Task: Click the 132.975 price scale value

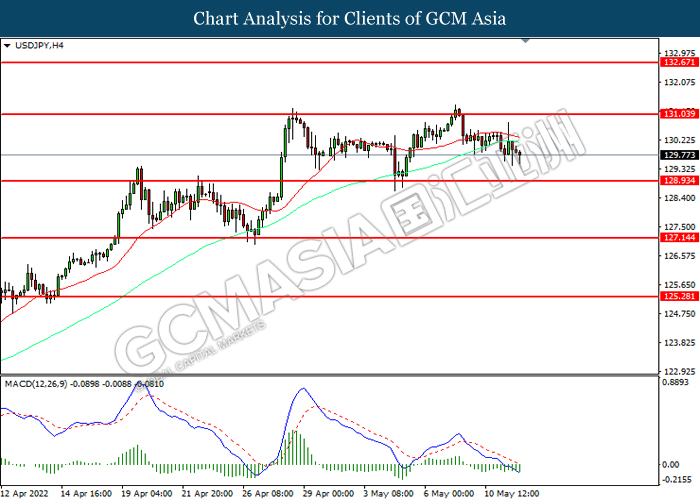Action: click(680, 53)
